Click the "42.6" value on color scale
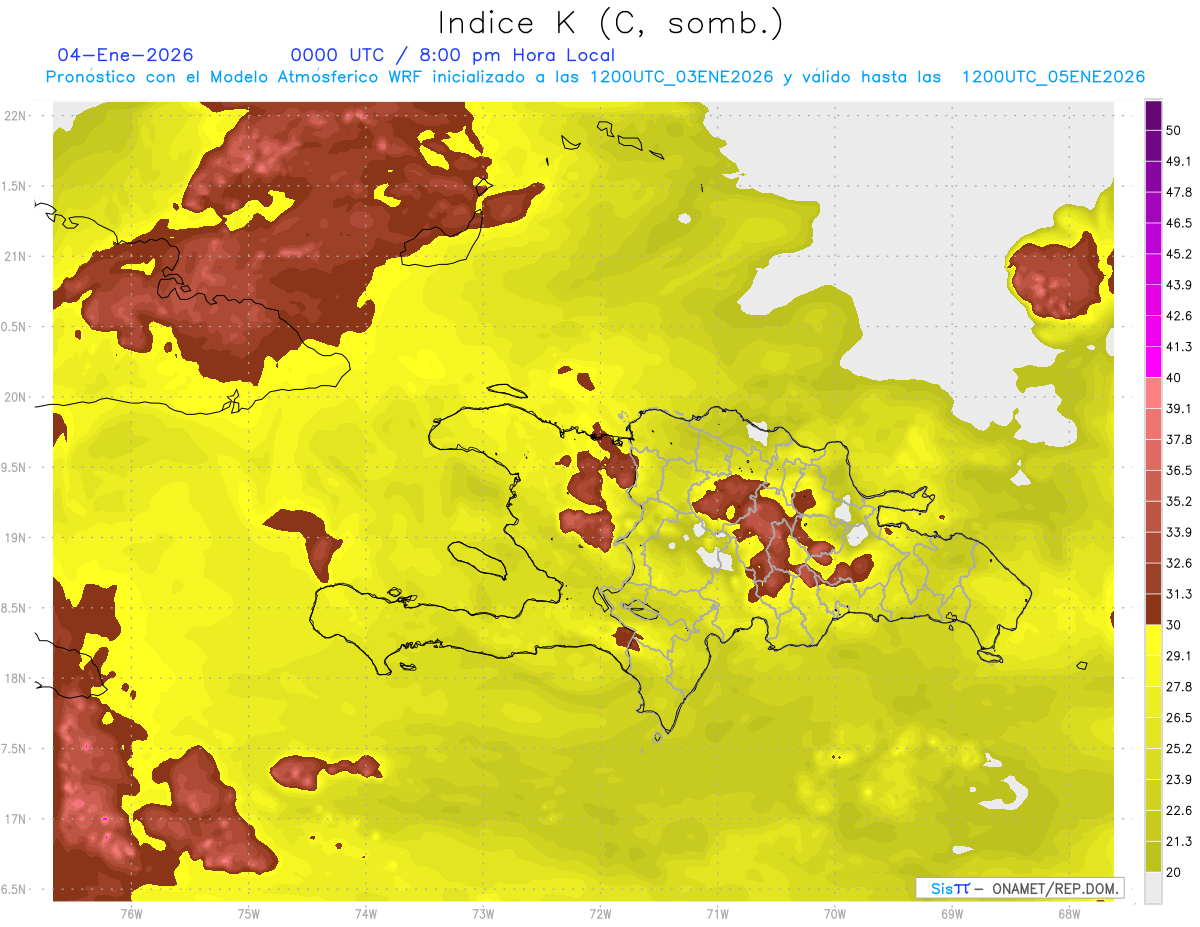The image size is (1200, 927). coord(1180,316)
